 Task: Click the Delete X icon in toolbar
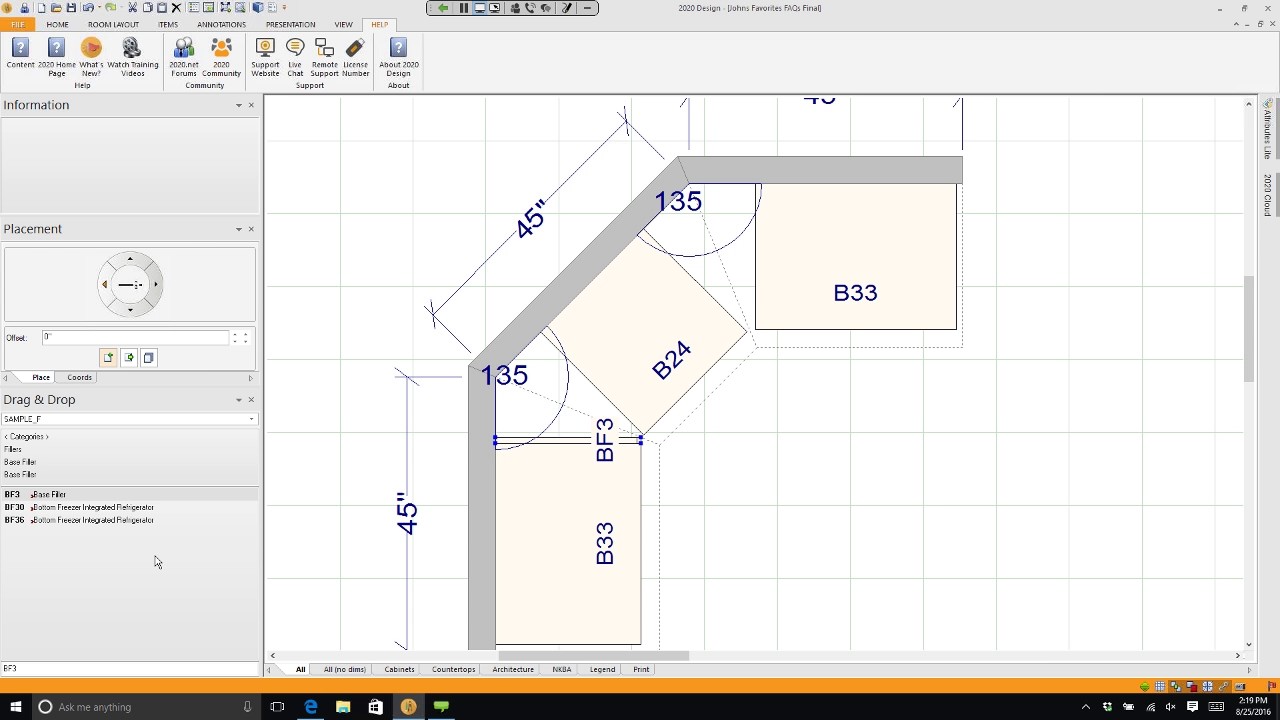pyautogui.click(x=176, y=8)
